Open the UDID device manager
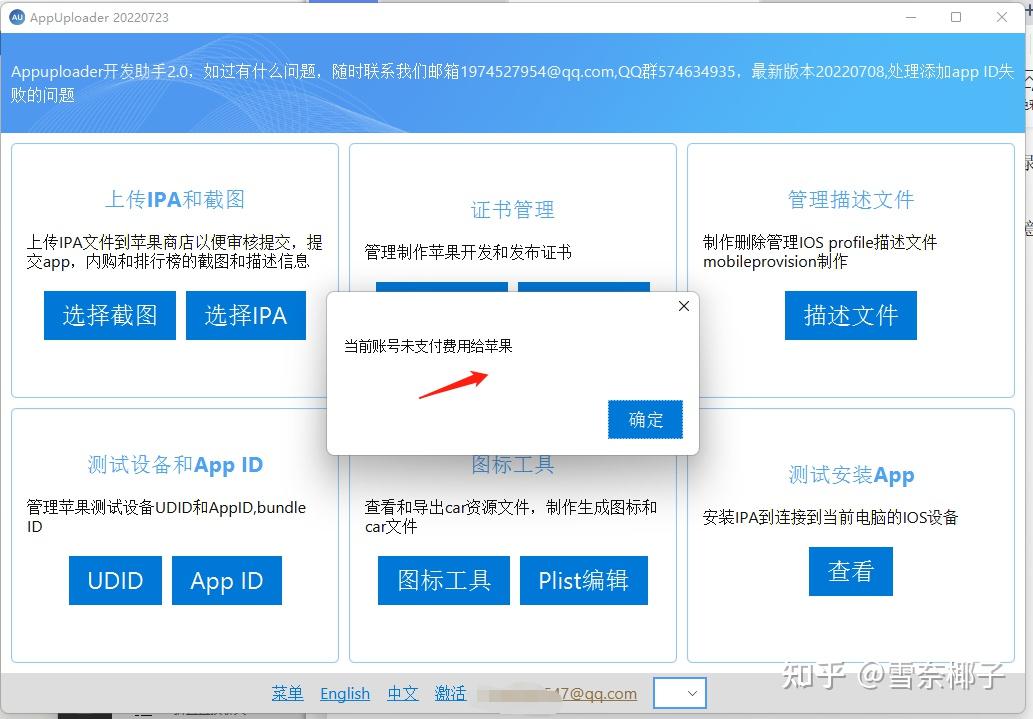Viewport: 1033px width, 719px height. pos(114,580)
